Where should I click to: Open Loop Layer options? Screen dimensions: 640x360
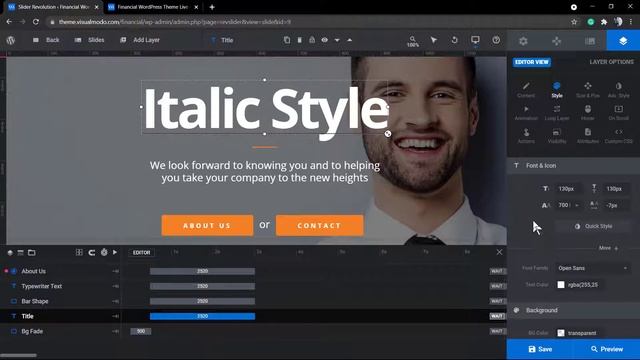557,113
